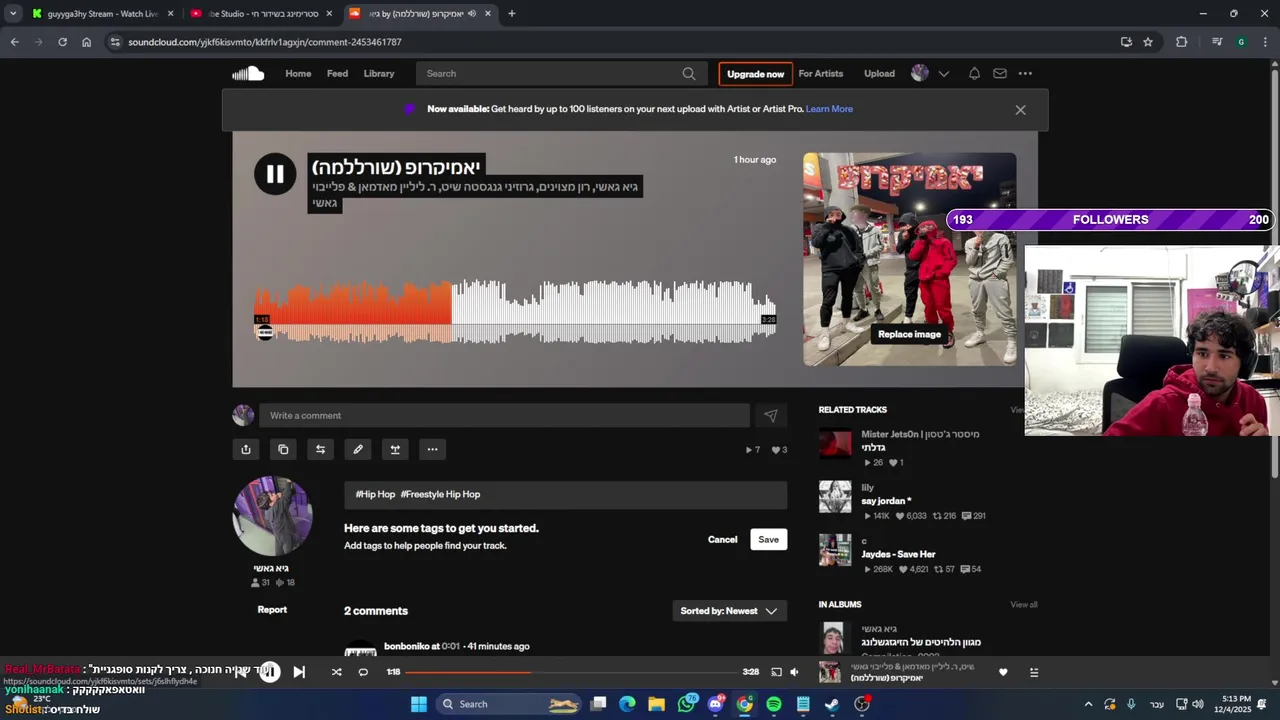Click the SoundCloud logo
This screenshot has width=1280, height=720.
(248, 73)
